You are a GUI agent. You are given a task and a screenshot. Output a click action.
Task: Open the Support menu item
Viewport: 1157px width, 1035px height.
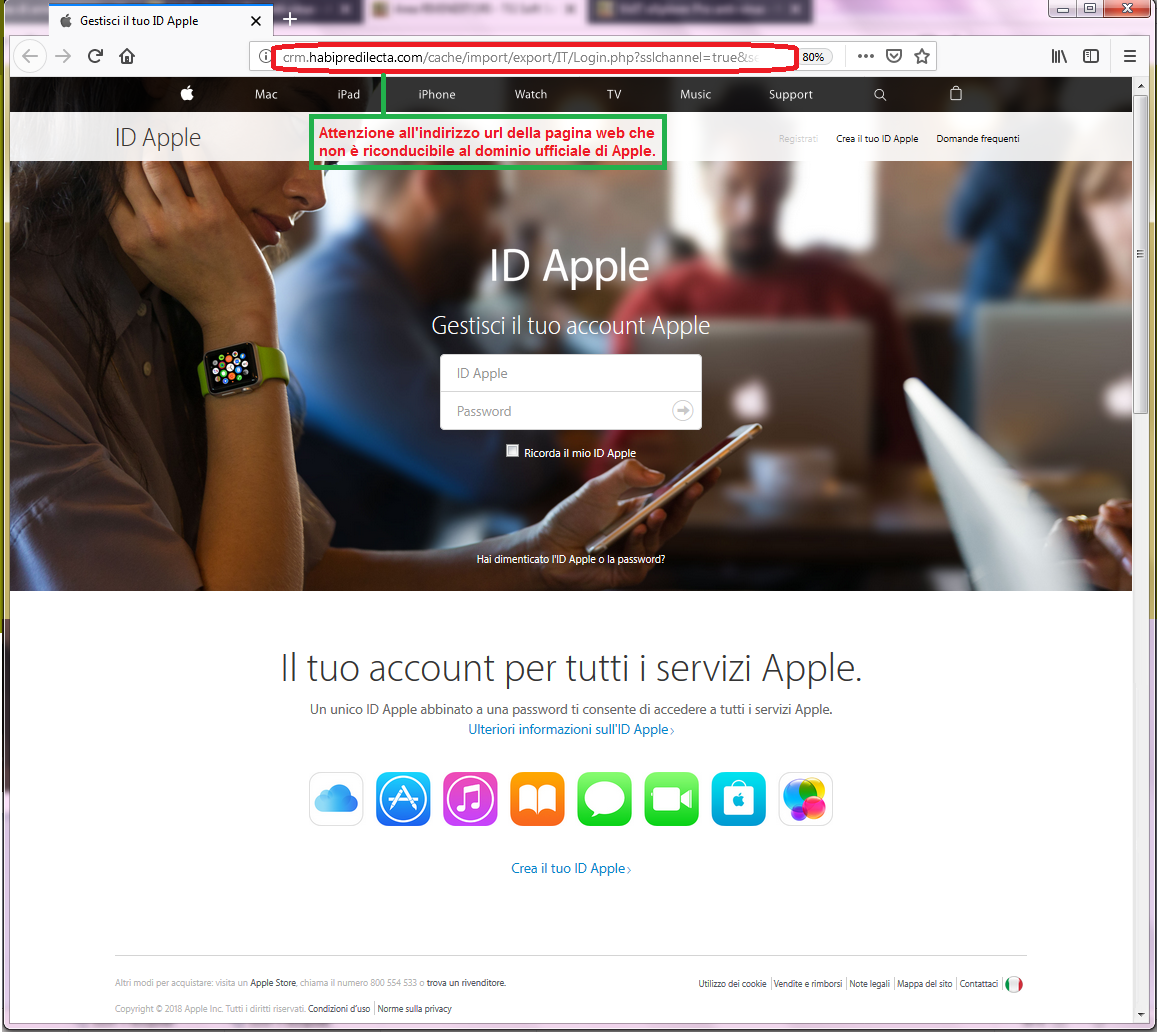[790, 94]
